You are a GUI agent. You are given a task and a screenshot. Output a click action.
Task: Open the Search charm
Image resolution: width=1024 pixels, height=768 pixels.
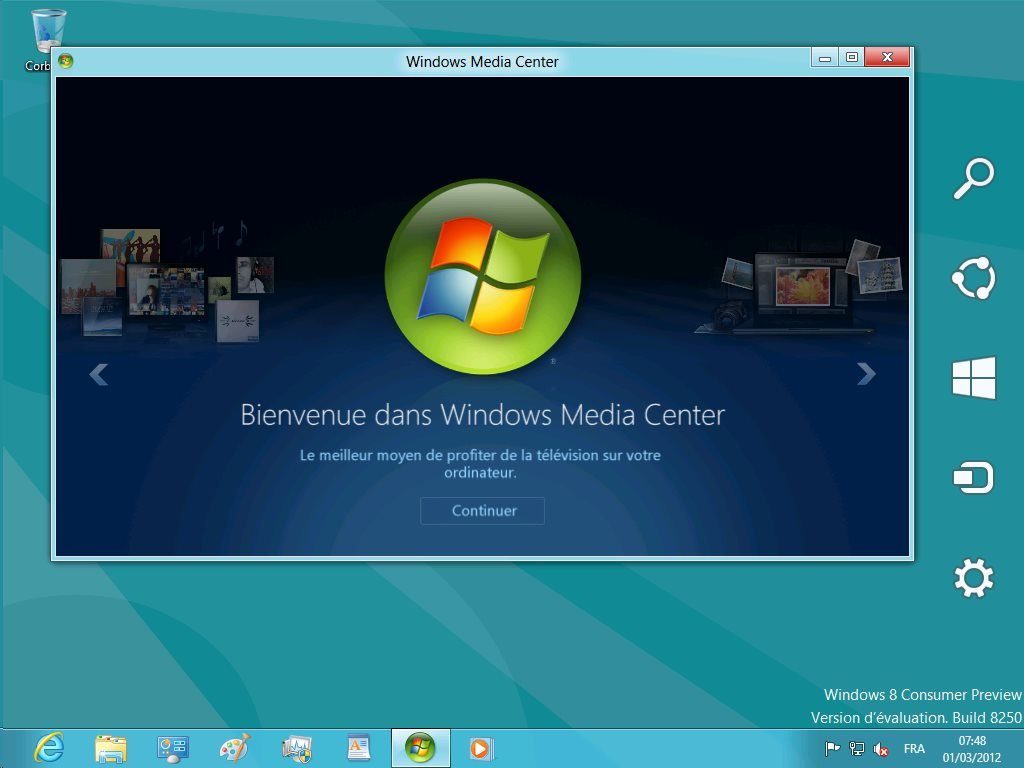point(974,178)
